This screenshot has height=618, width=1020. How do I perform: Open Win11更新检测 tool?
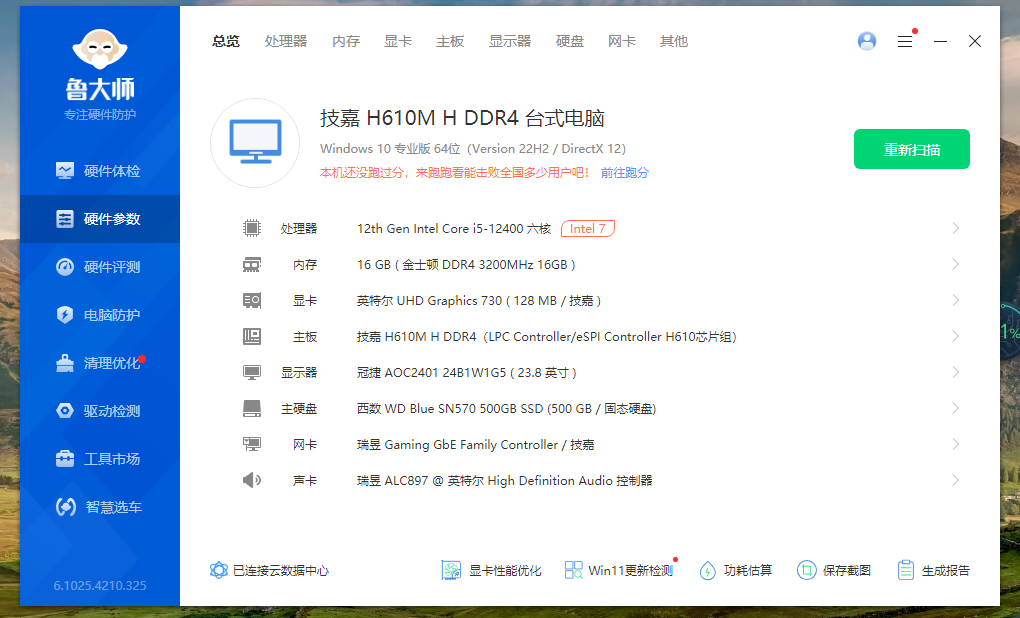coord(619,571)
